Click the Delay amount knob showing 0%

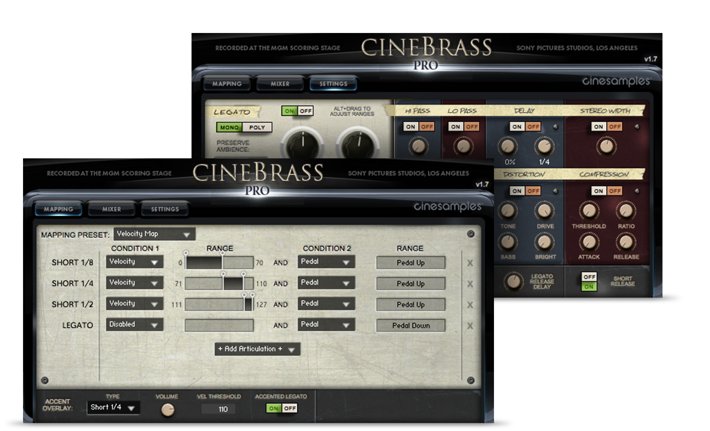tap(508, 146)
